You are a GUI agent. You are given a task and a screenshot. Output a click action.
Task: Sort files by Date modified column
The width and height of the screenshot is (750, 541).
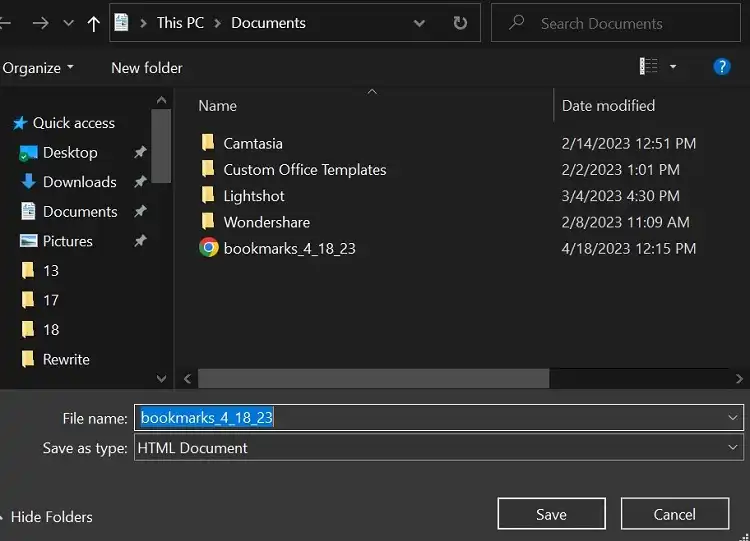(608, 105)
